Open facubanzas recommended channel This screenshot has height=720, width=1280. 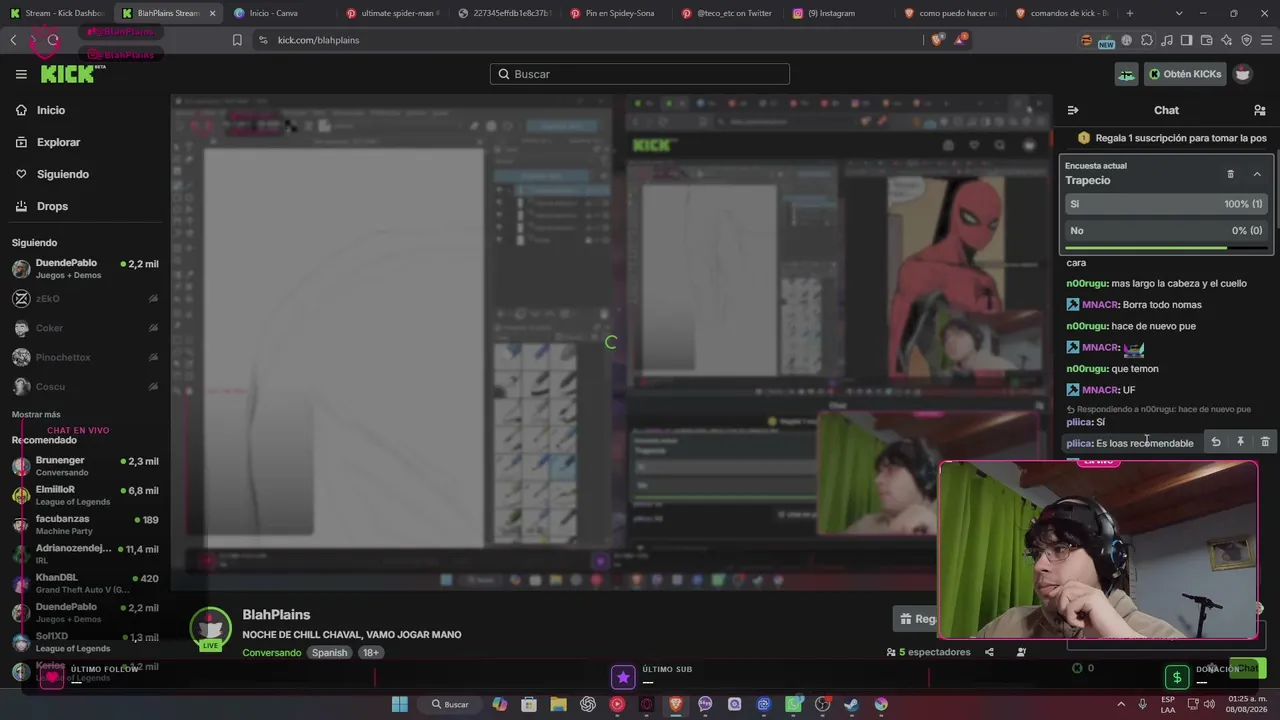[x=85, y=524]
